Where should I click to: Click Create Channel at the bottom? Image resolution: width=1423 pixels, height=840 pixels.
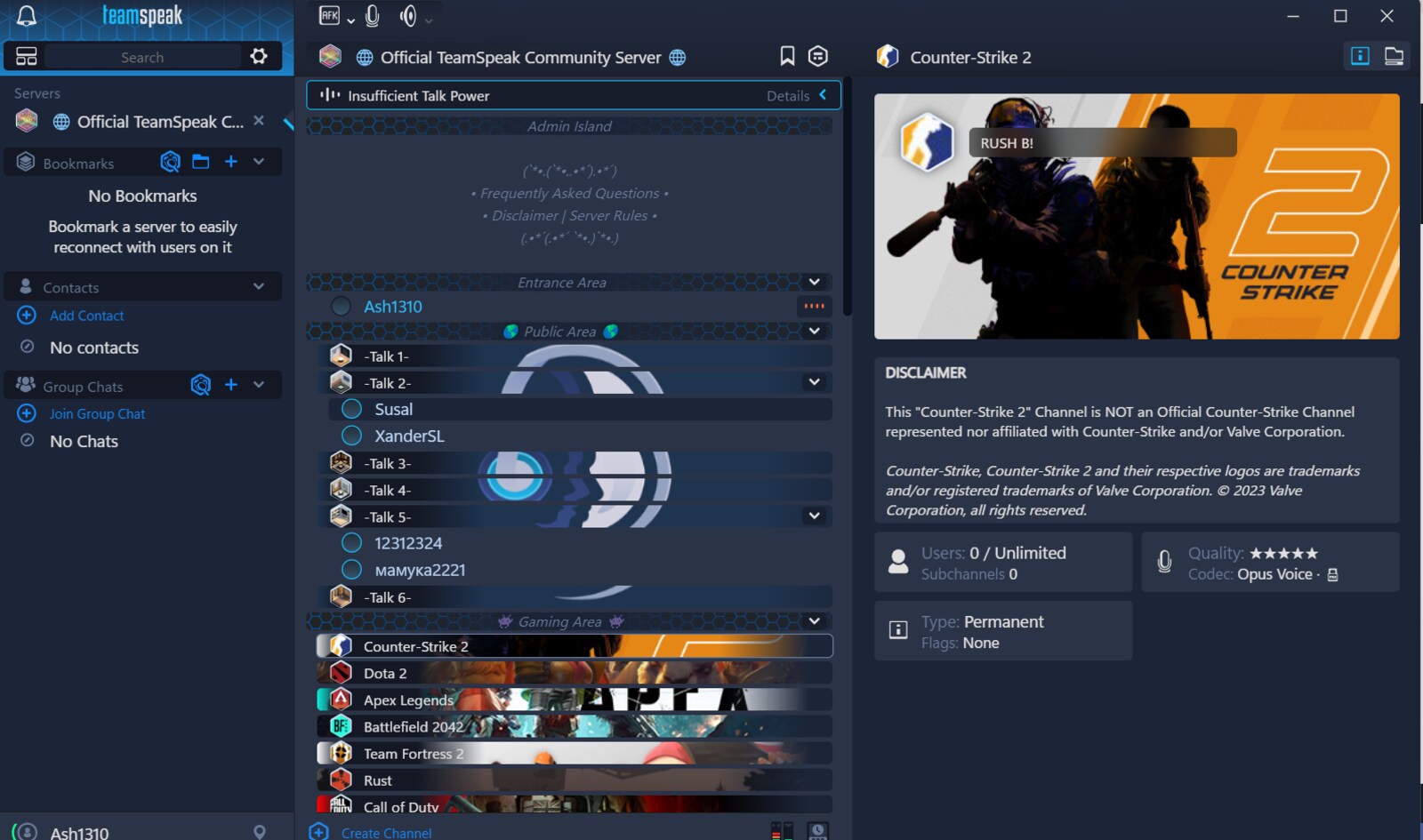(385, 833)
